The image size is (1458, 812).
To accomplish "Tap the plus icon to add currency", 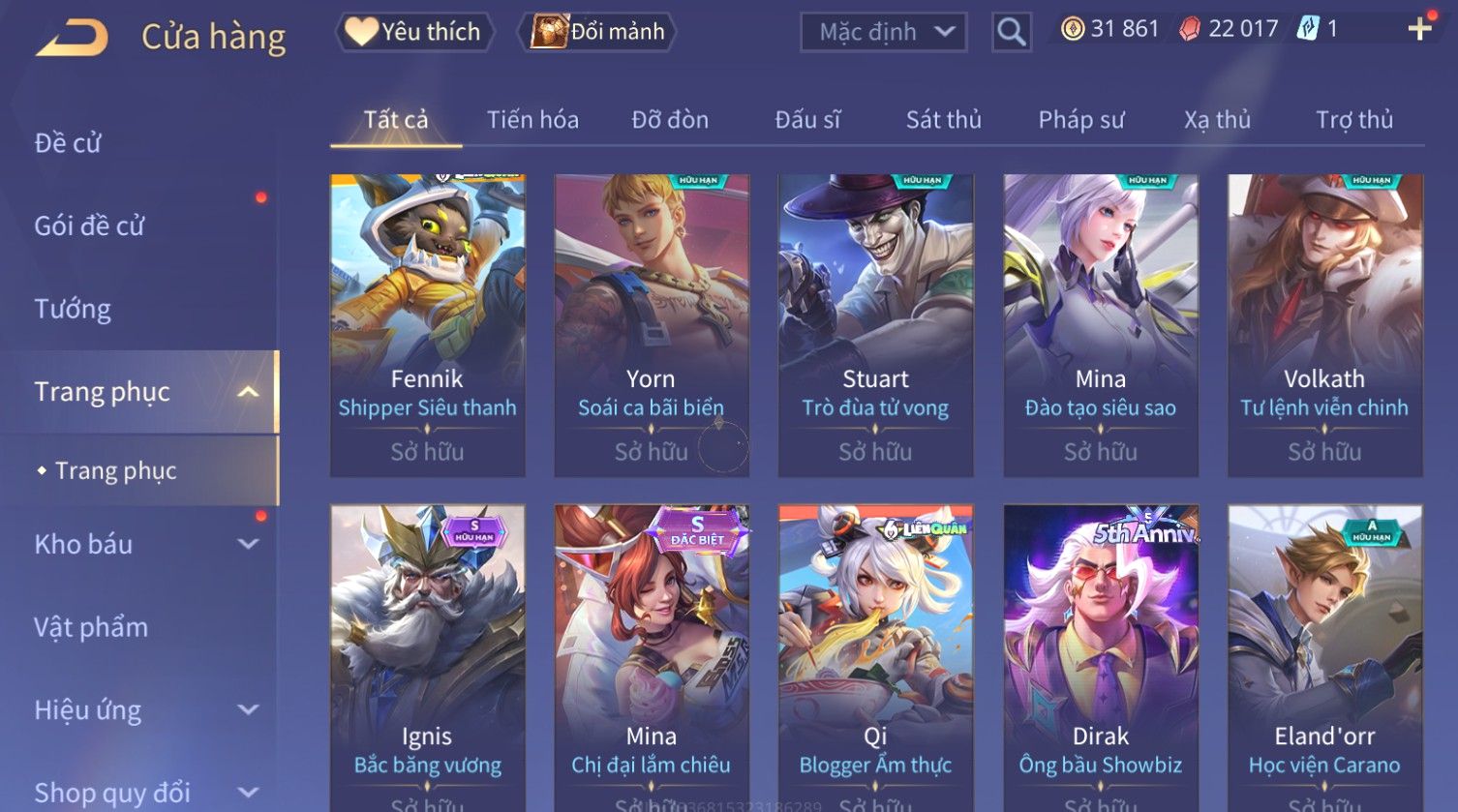I will click(1419, 29).
